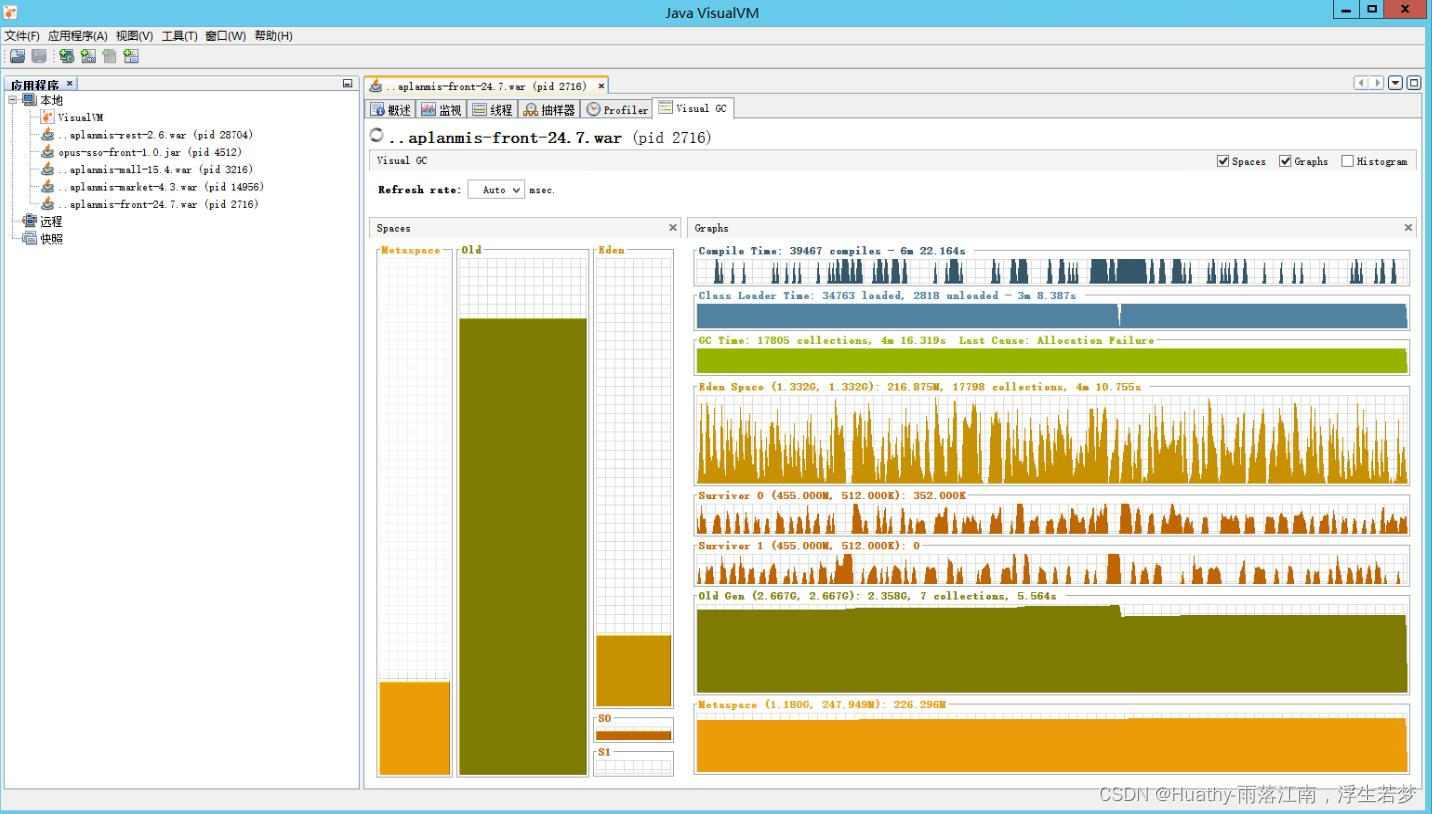Viewport: 1432px width, 814px height.
Task: Select the aplanmis-front-24.7.war document tab
Action: click(x=486, y=86)
